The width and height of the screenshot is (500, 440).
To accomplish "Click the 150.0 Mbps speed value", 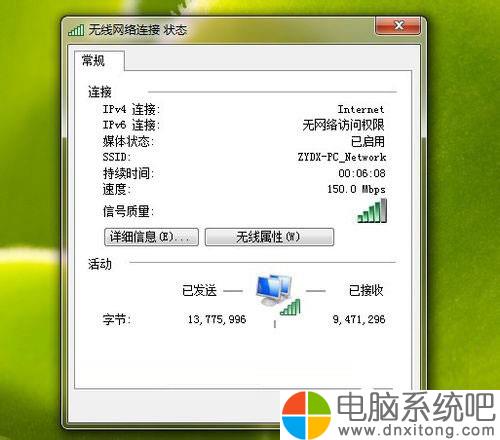I will (356, 189).
